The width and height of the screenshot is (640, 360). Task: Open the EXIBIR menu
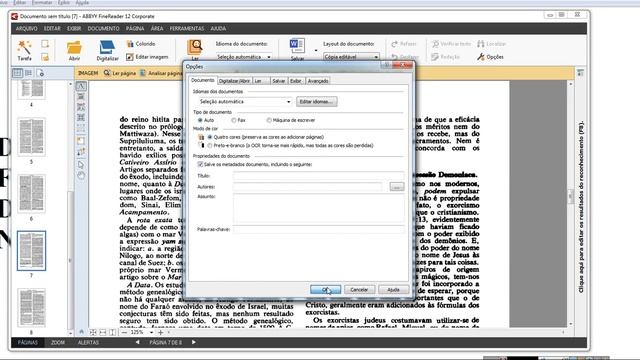point(74,29)
